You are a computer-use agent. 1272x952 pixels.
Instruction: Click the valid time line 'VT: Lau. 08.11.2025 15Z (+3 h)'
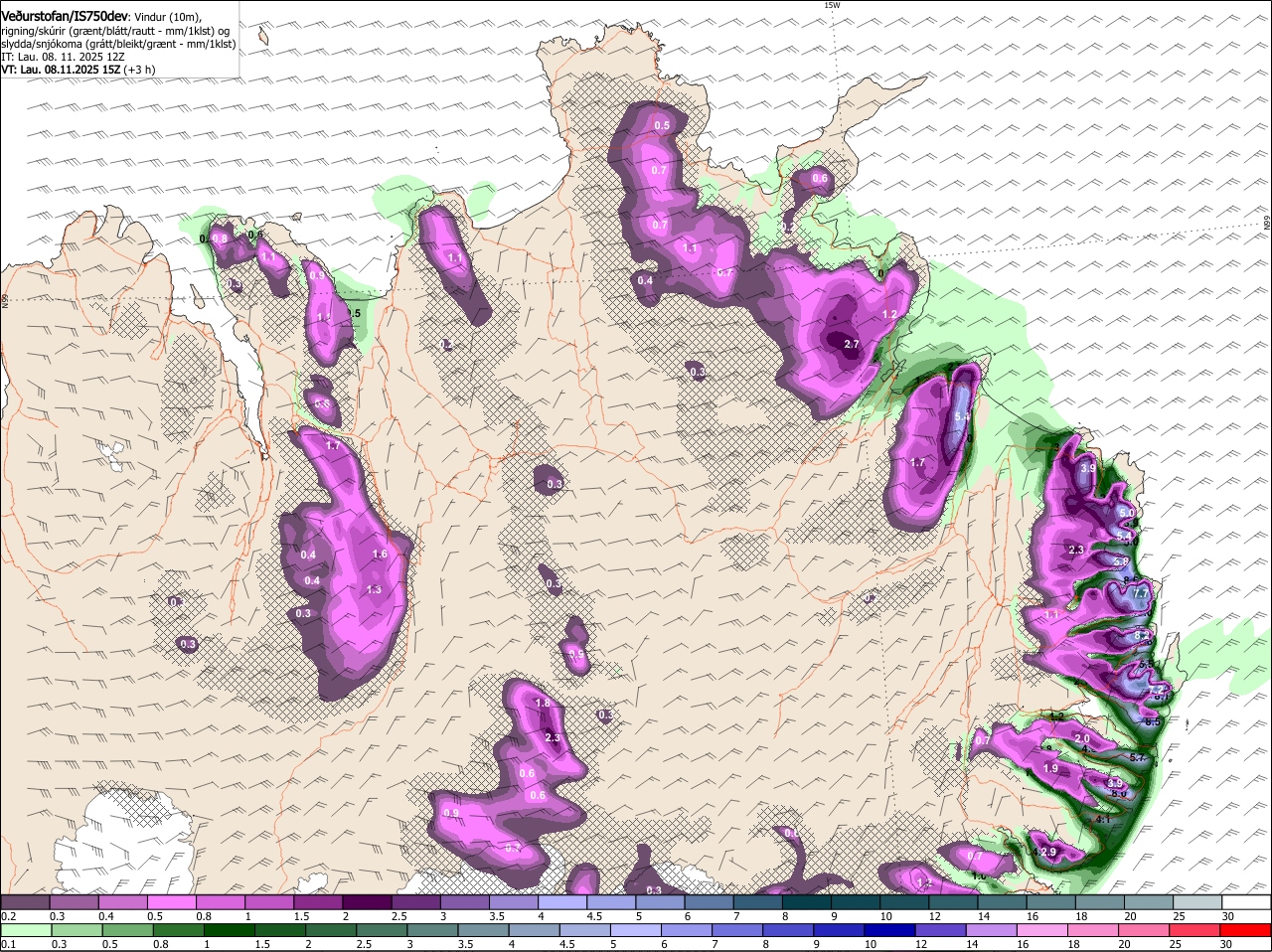pyautogui.click(x=78, y=70)
